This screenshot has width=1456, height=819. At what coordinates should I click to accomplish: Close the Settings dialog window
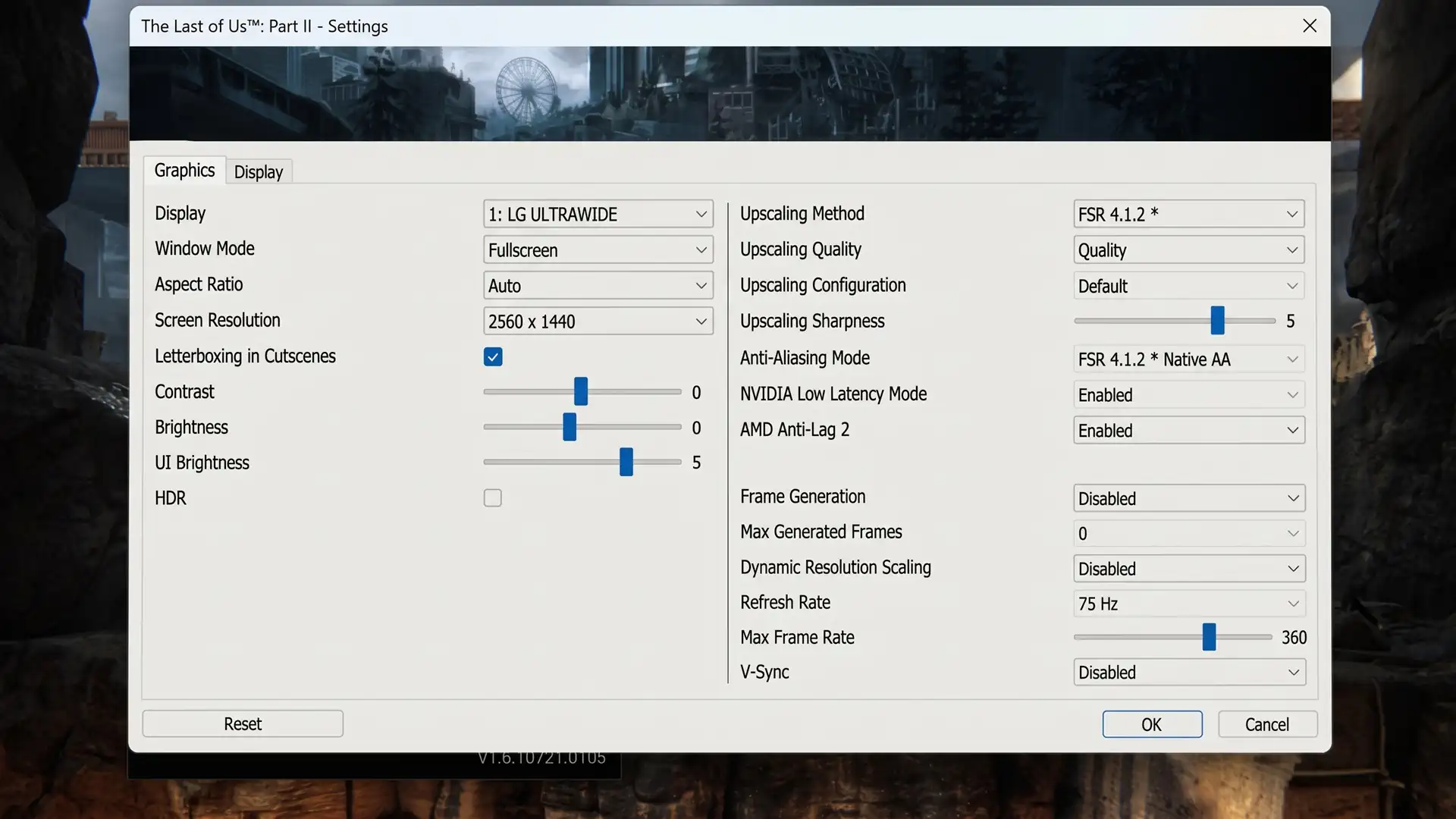click(1310, 26)
